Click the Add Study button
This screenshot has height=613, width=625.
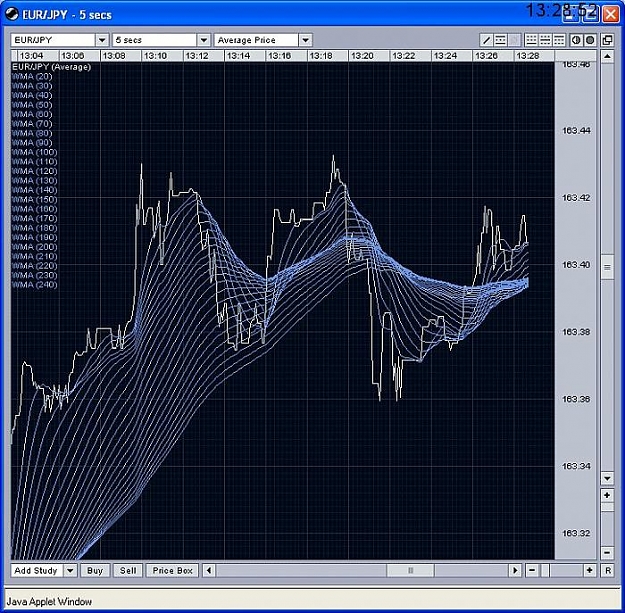tap(37, 570)
